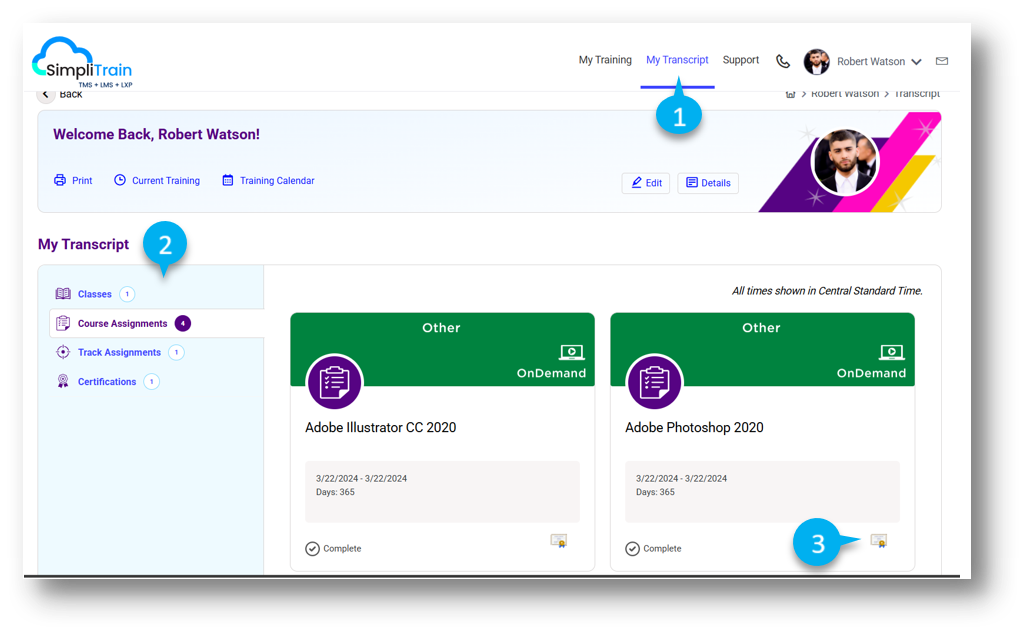Viewport: 1027px width, 635px height.
Task: Select Certifications in the sidebar
Action: 106,382
